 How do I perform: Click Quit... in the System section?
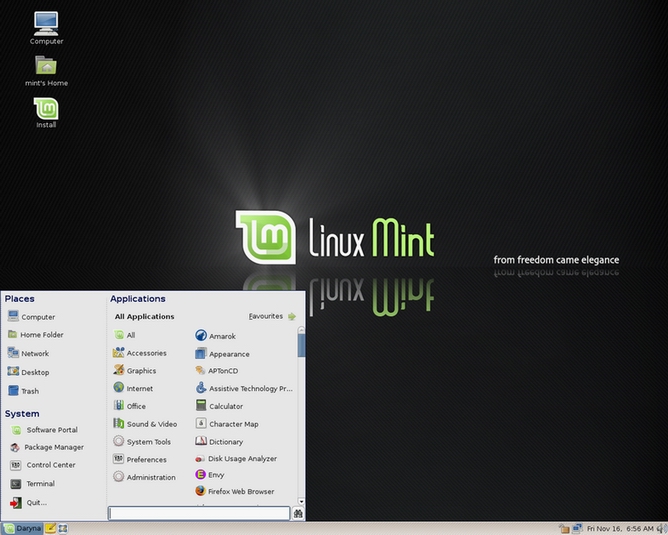(x=29, y=503)
